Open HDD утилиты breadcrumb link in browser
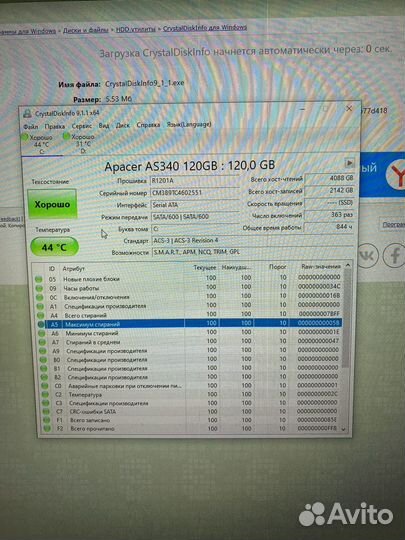The height and width of the screenshot is (540, 405). click(136, 29)
